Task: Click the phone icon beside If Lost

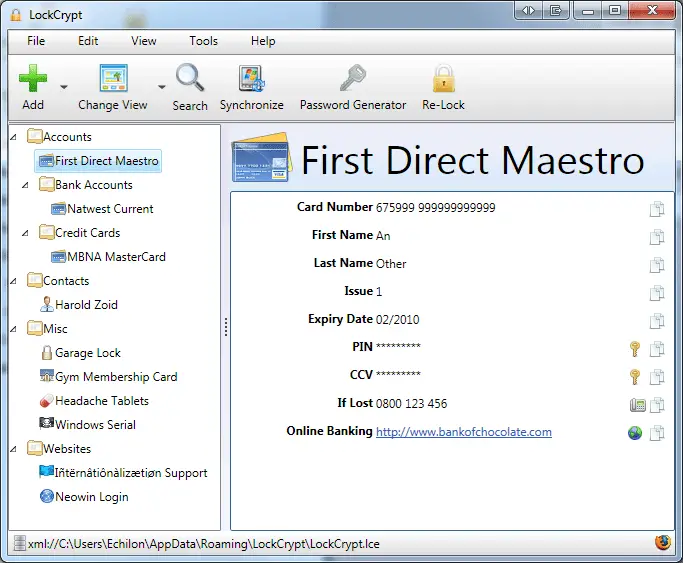Action: click(637, 405)
